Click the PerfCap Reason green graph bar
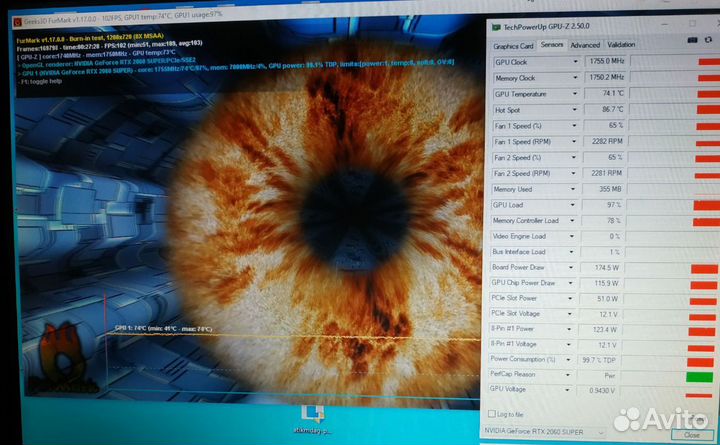720x445 pixels. 699,377
